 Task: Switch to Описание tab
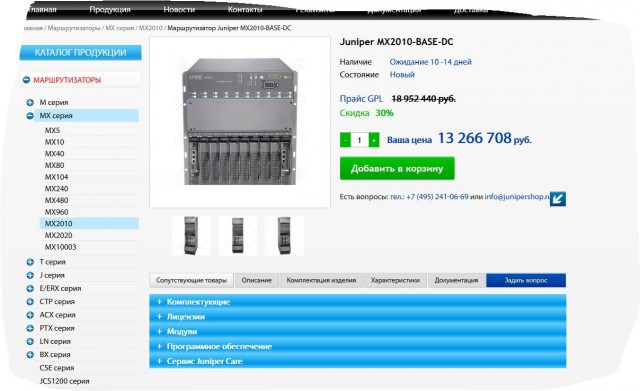pos(257,280)
